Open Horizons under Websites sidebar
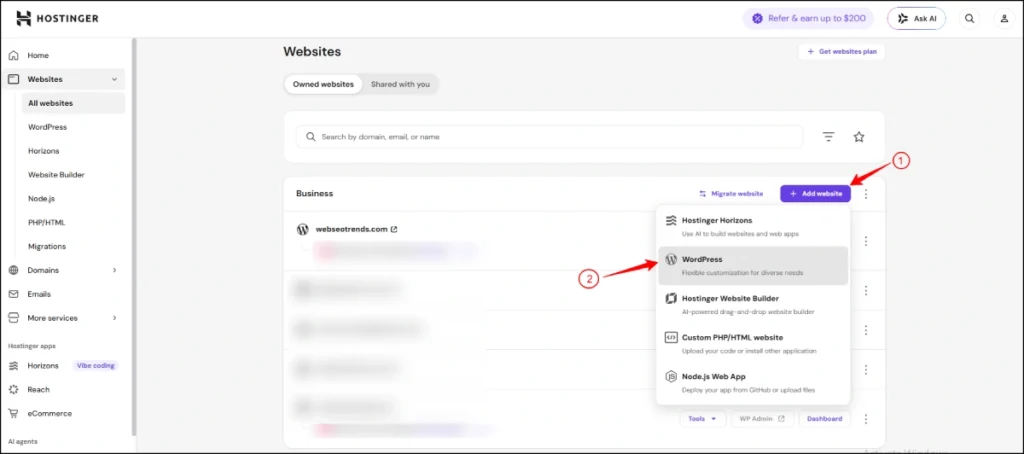Viewport: 1024px width, 454px height. (43, 151)
